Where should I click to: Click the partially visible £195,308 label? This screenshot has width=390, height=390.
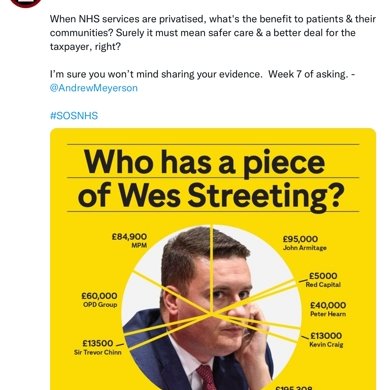pos(294,388)
